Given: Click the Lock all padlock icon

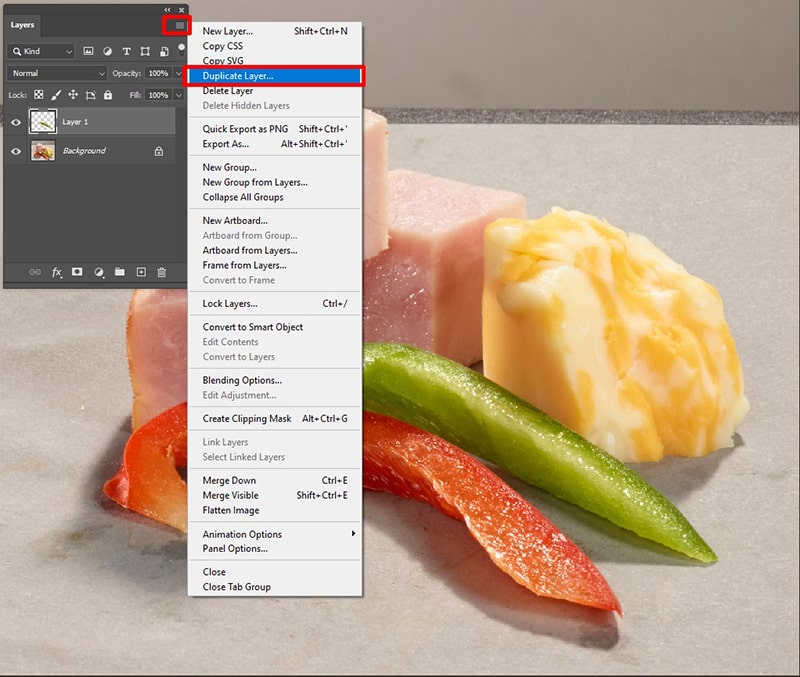Looking at the screenshot, I should (108, 95).
